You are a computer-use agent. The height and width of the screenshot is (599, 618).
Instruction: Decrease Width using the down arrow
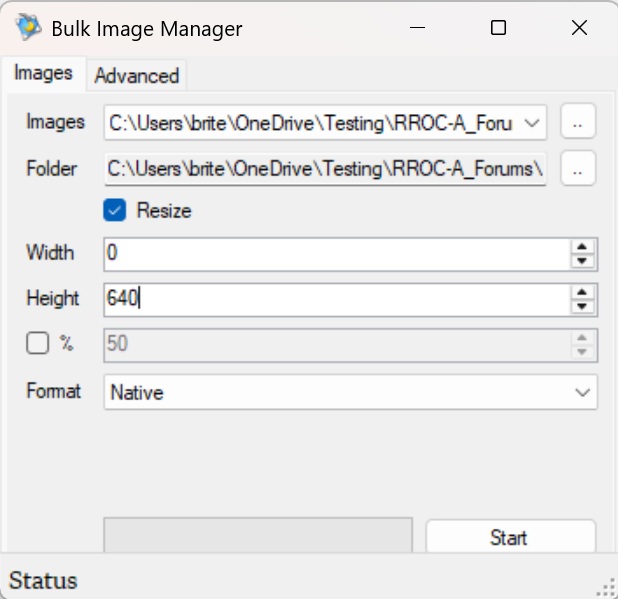582,261
